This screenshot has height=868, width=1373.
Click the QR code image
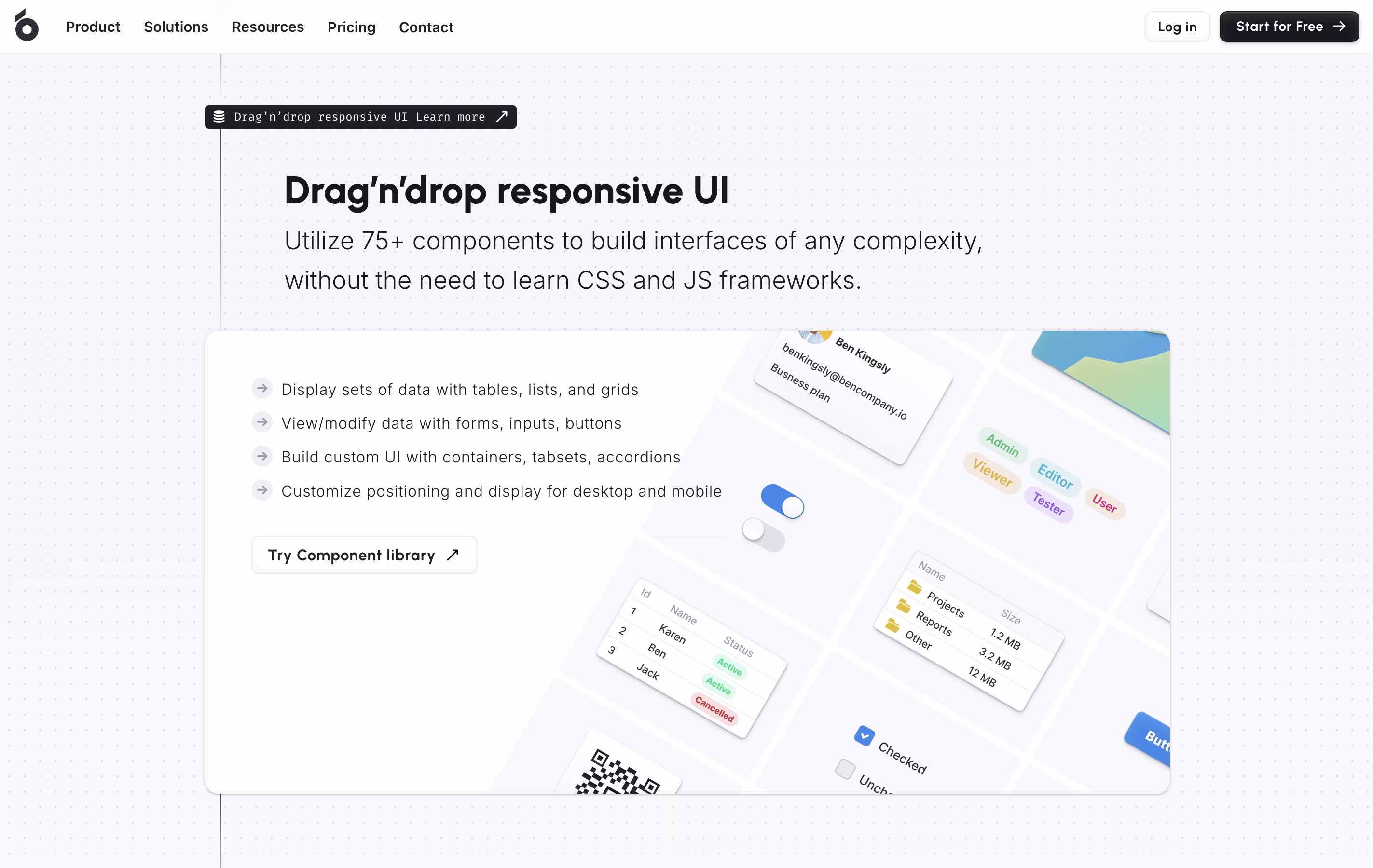618,774
